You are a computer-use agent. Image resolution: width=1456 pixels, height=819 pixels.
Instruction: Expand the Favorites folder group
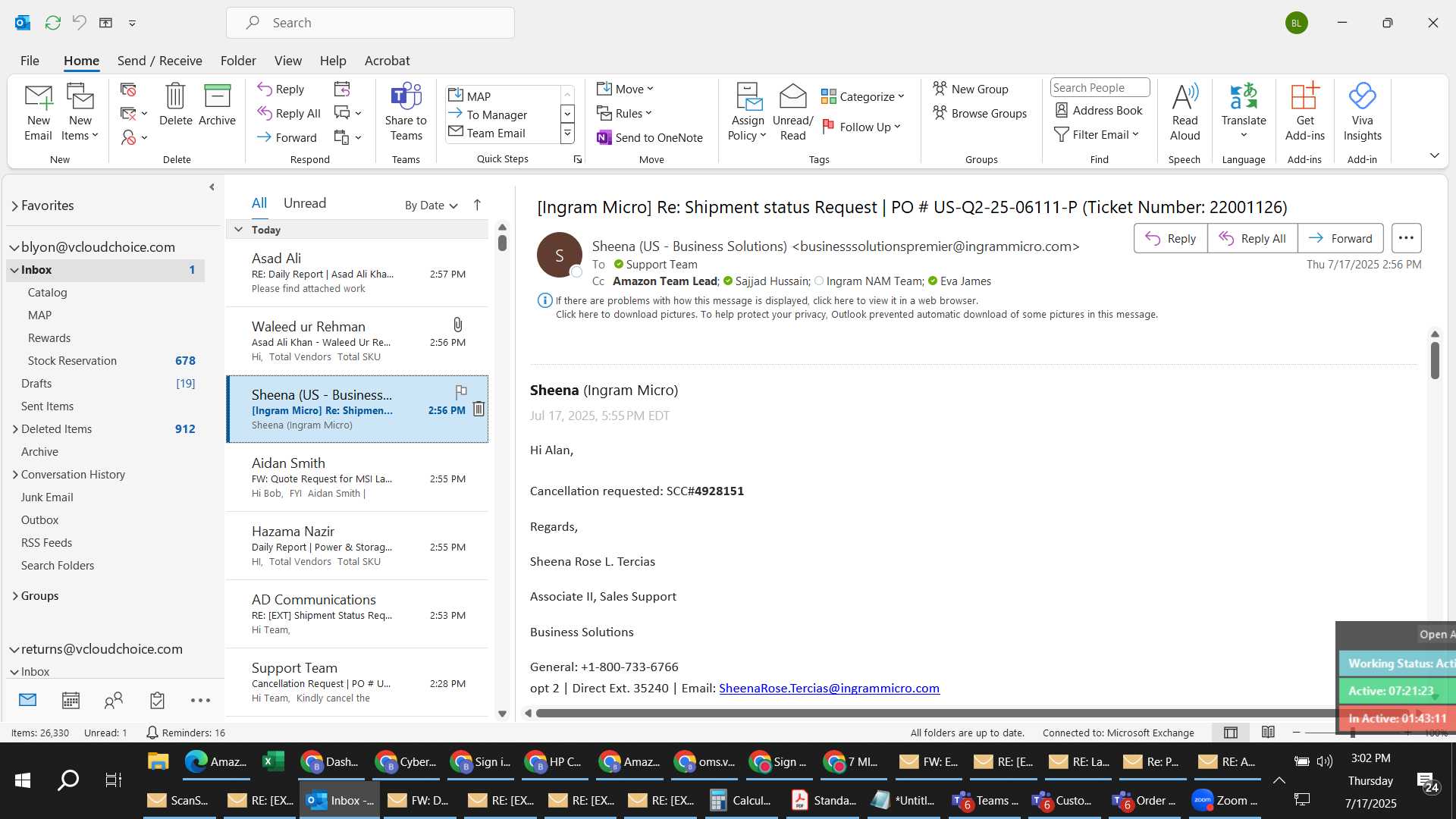point(14,206)
